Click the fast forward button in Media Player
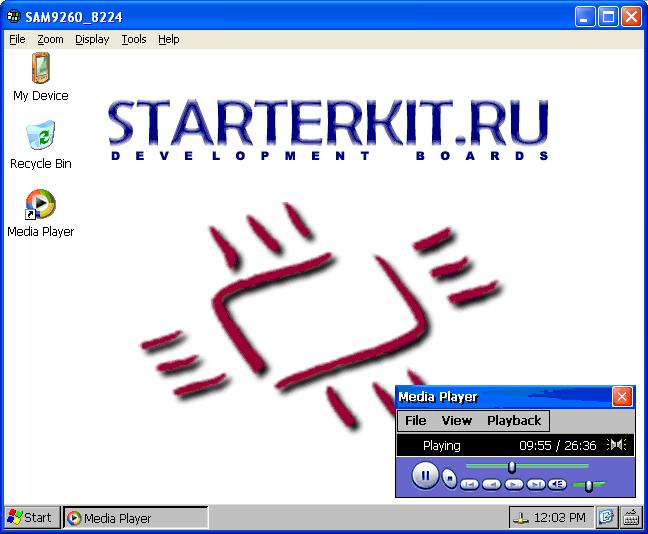 pos(514,484)
